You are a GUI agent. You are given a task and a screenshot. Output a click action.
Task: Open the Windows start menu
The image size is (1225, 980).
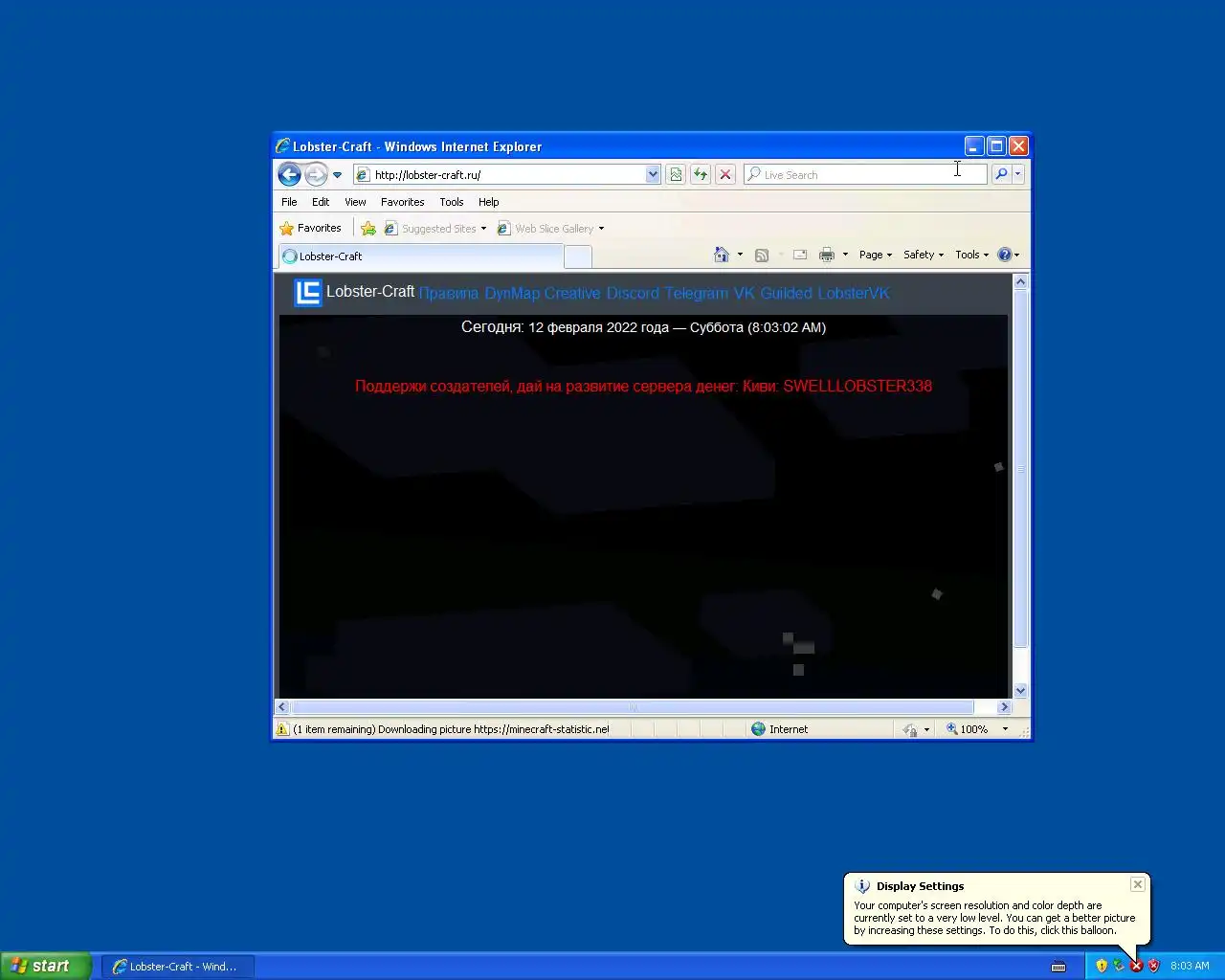tap(45, 966)
